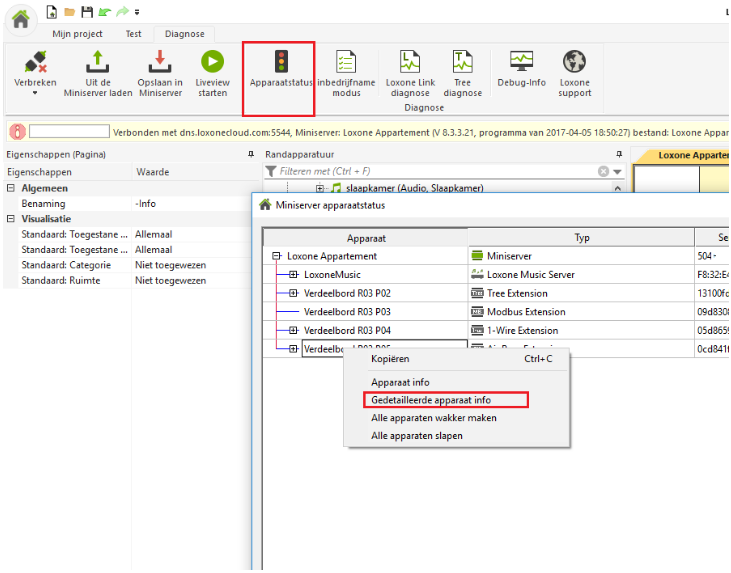Start Liveview with green play icon
Viewport: 731px width, 573px height.
[212, 62]
